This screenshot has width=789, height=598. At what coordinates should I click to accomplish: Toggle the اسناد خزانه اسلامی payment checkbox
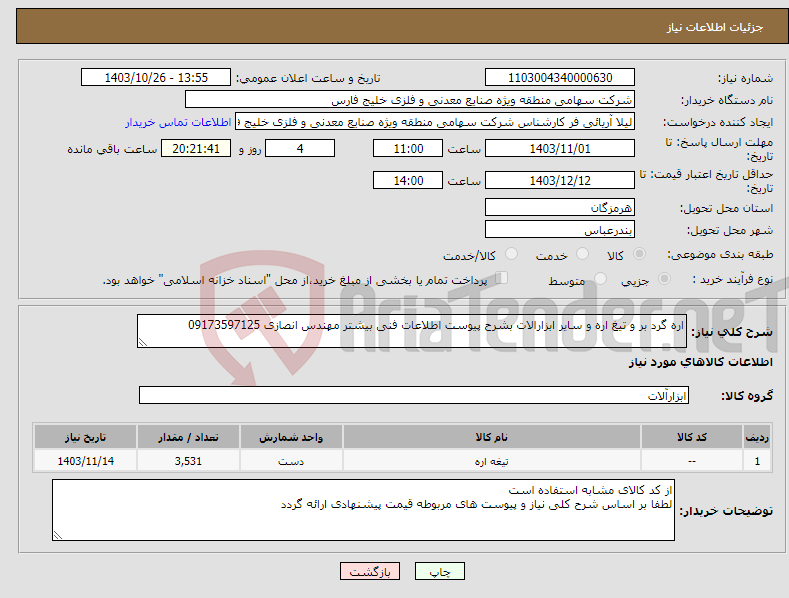pyautogui.click(x=502, y=278)
